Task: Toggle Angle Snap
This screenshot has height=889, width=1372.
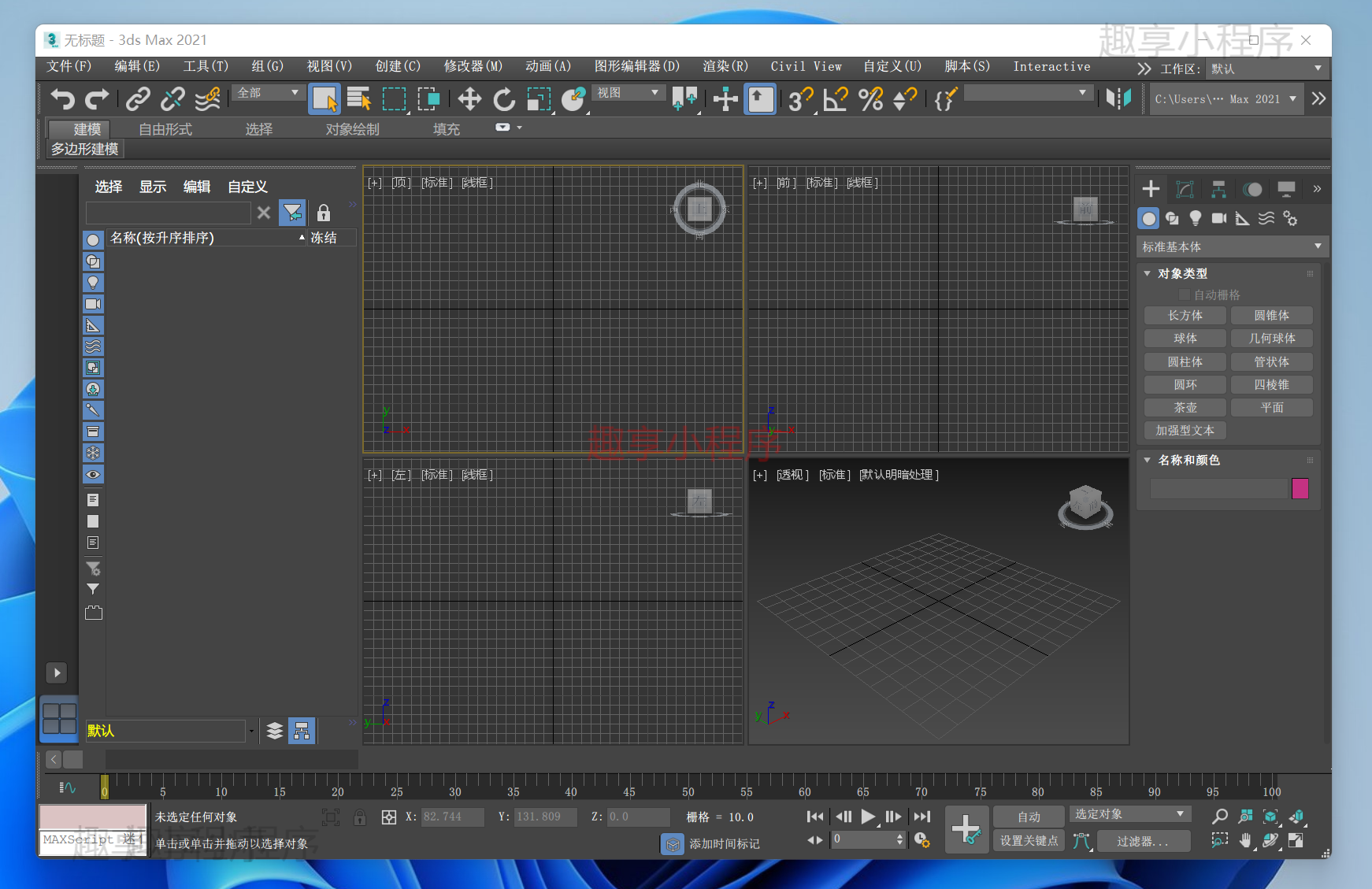Action: click(836, 99)
